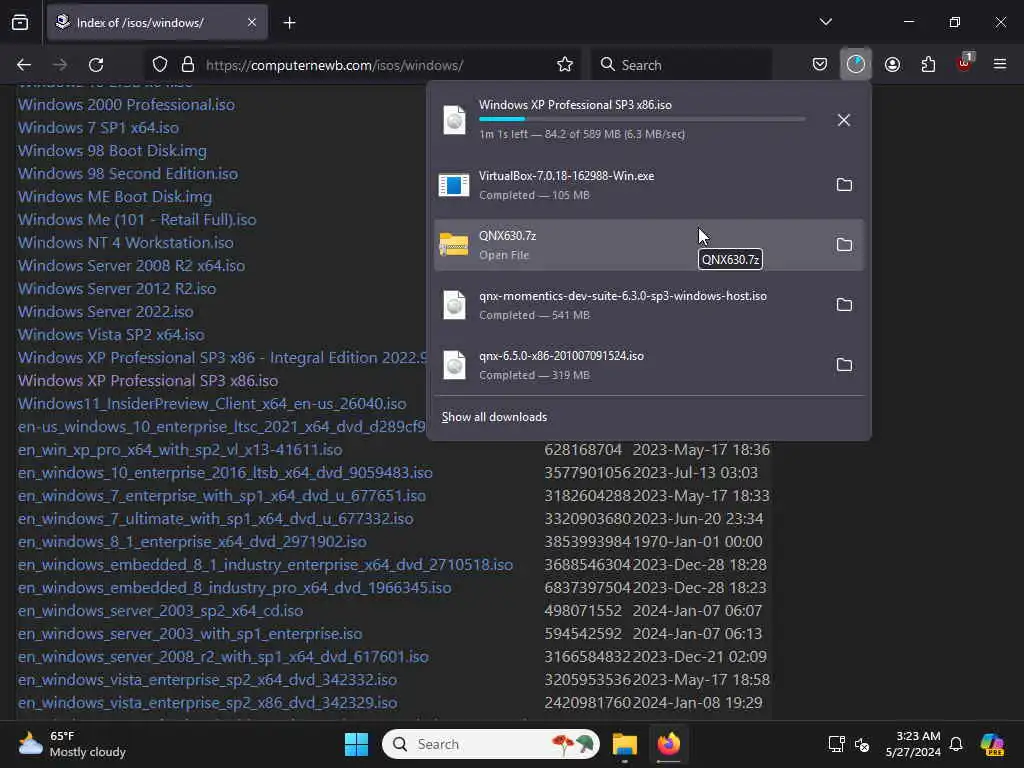1024x768 pixels.
Task: Open Windows ME Boot Disk.img link
Action: pyautogui.click(x=115, y=197)
